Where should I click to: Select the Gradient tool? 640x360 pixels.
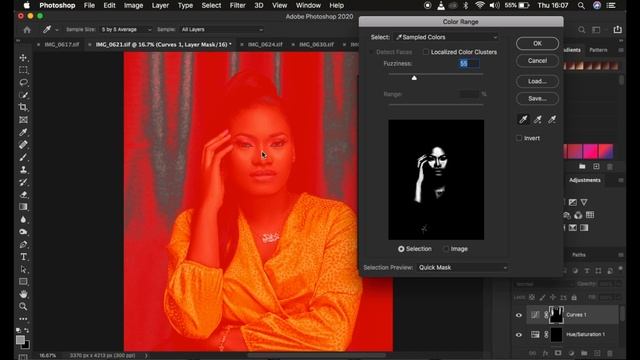point(23,207)
